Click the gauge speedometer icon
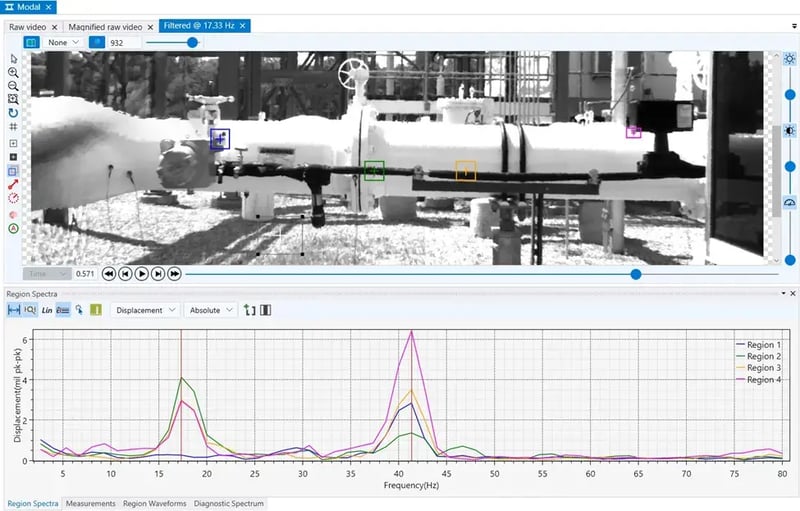 click(x=789, y=202)
